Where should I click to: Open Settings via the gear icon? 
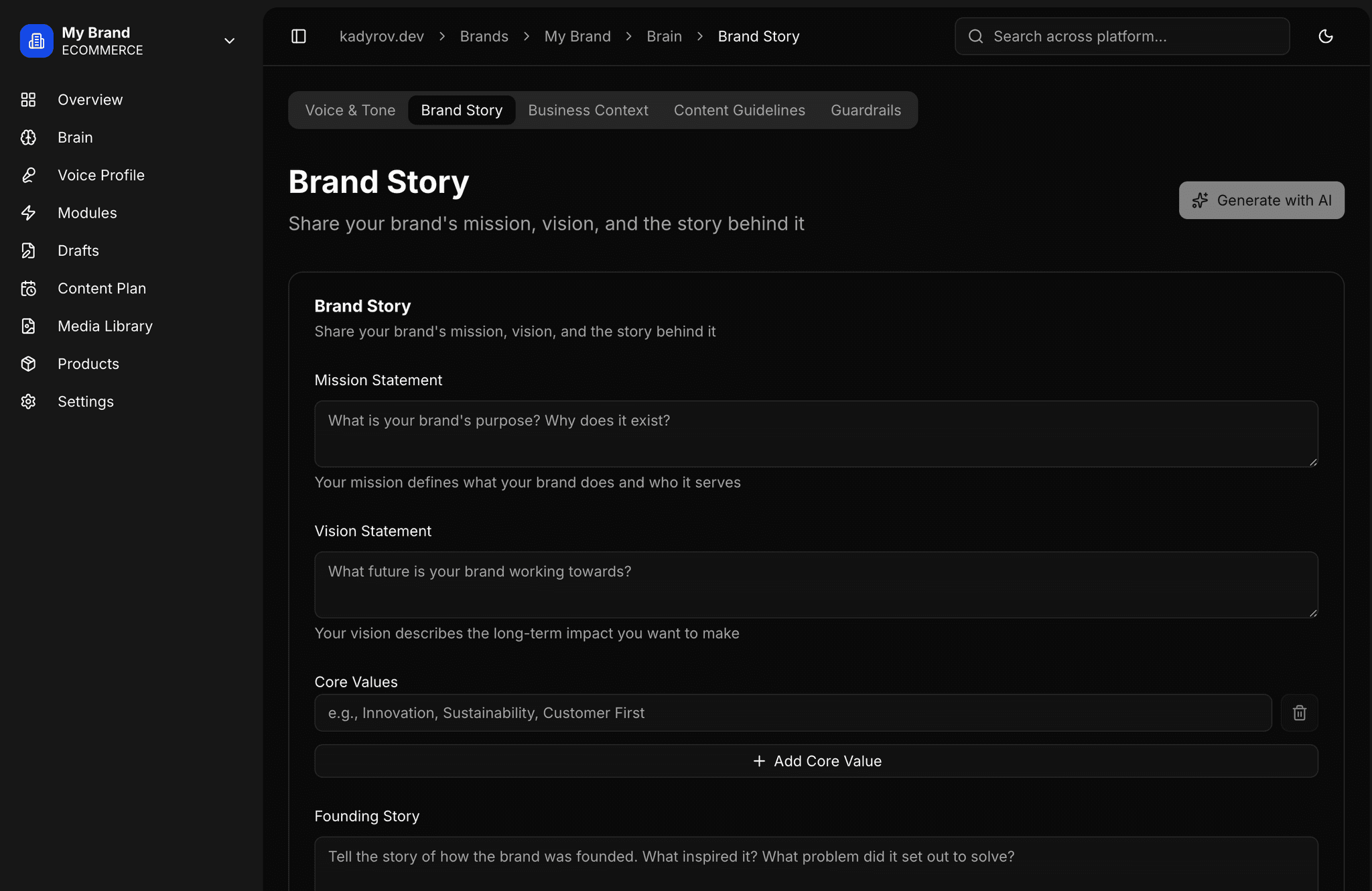tap(28, 401)
